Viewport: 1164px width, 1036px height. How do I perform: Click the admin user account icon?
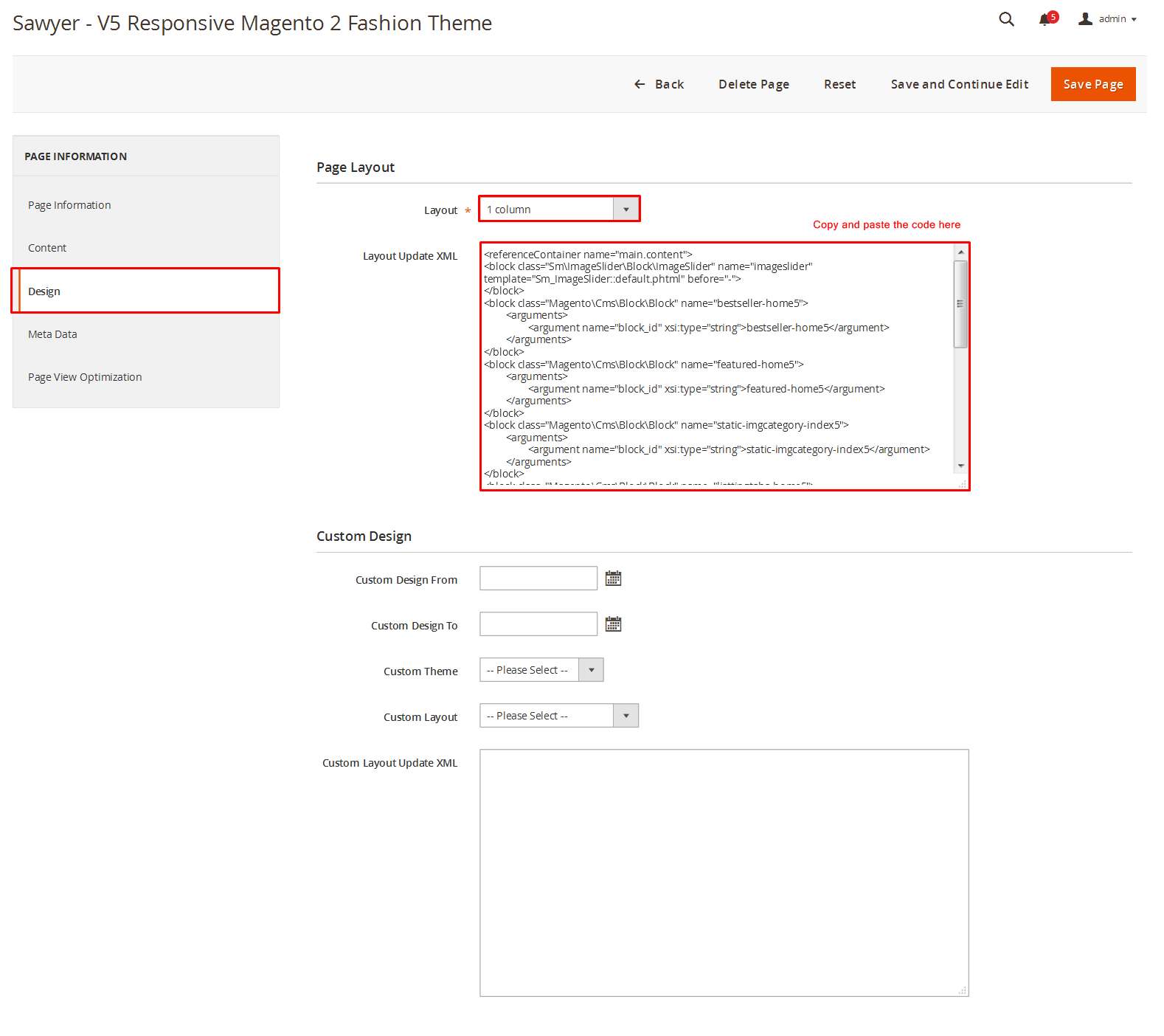1085,19
